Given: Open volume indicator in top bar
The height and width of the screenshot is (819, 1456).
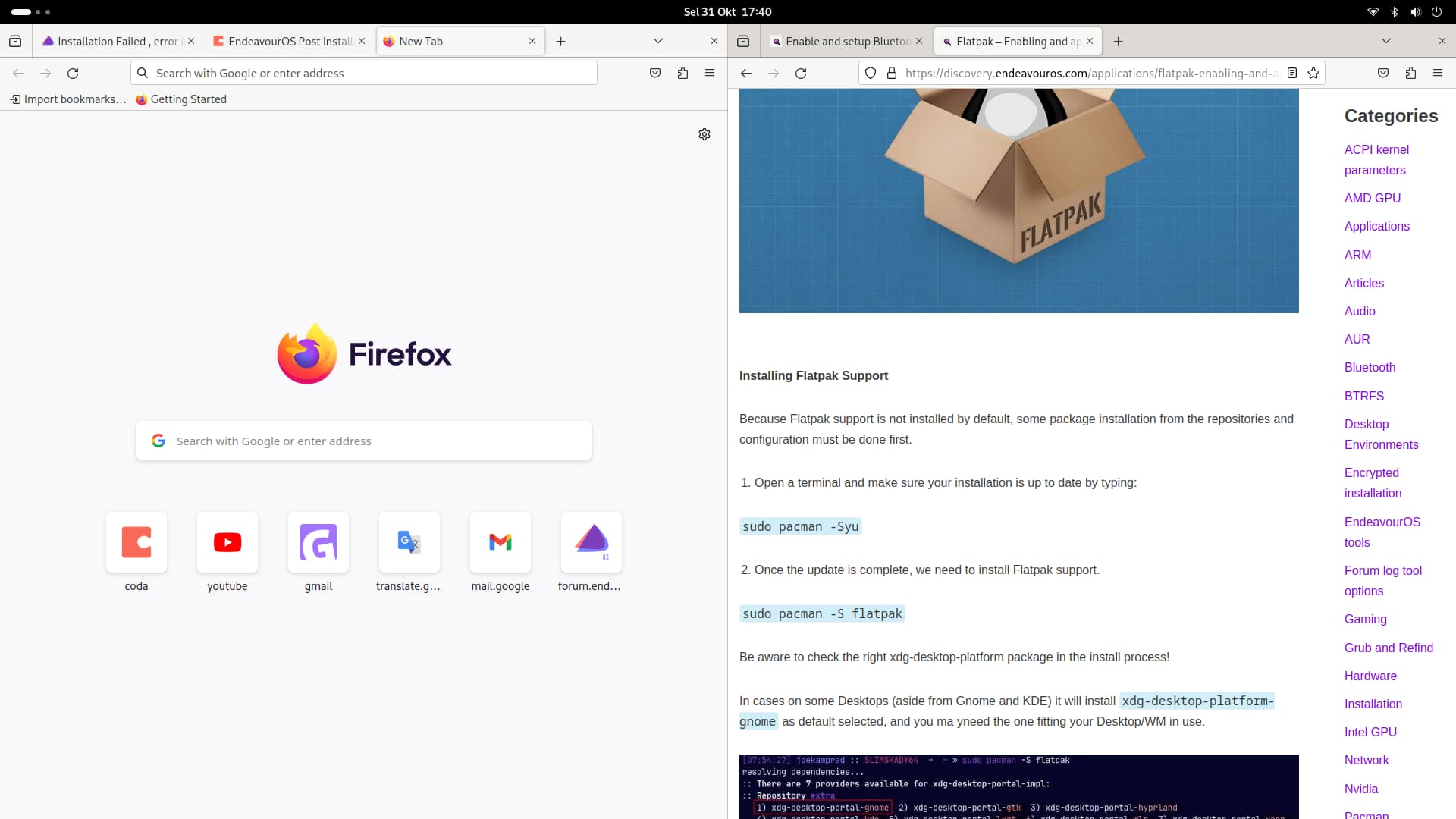Looking at the screenshot, I should 1415,11.
